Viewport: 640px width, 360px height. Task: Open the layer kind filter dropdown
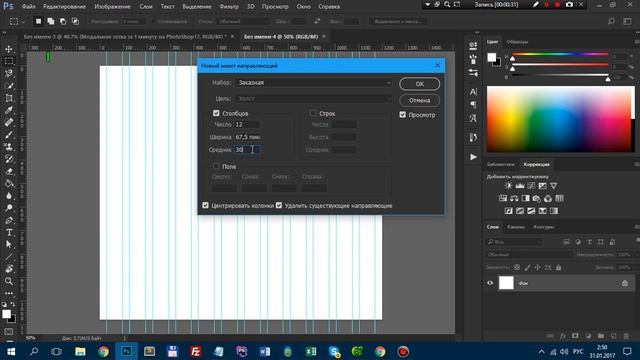515,242
